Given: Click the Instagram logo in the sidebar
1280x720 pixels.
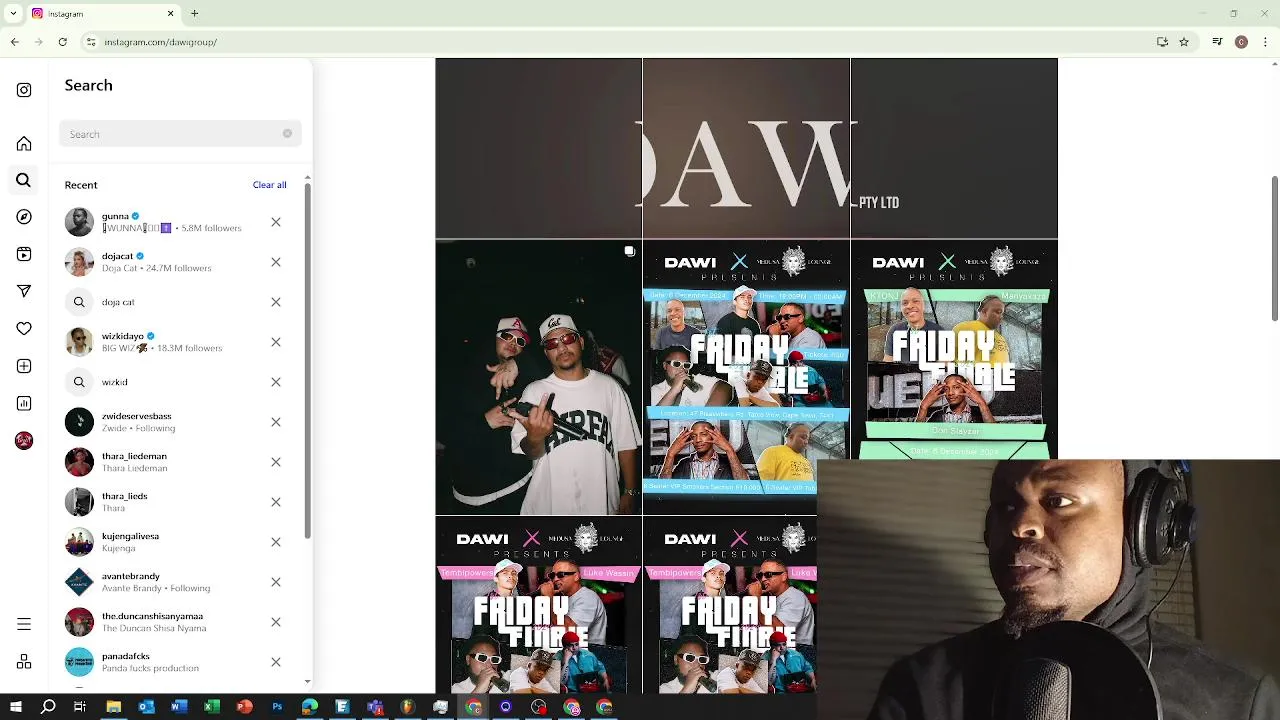Looking at the screenshot, I should coord(24,90).
